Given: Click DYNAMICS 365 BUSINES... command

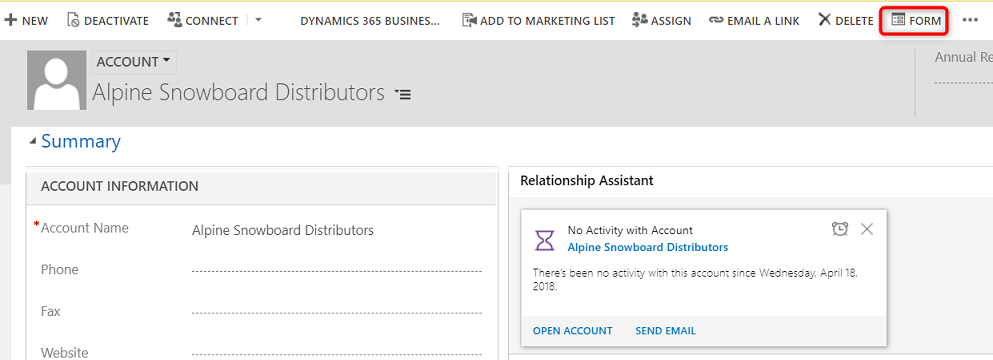Looking at the screenshot, I should coord(370,21).
